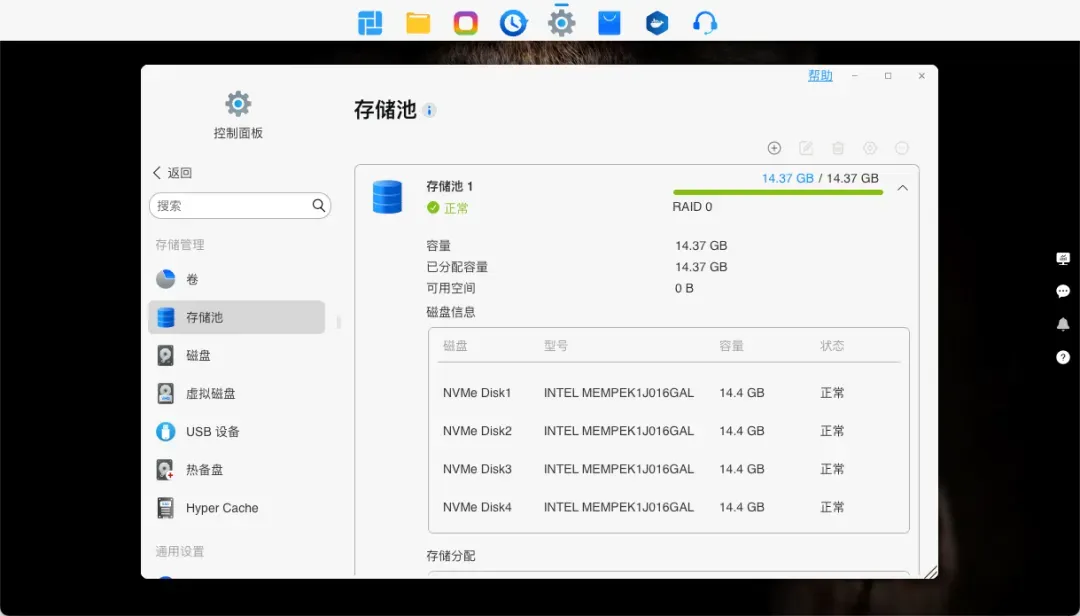
Task: Select Hyper Cache in the sidebar
Action: coord(221,508)
